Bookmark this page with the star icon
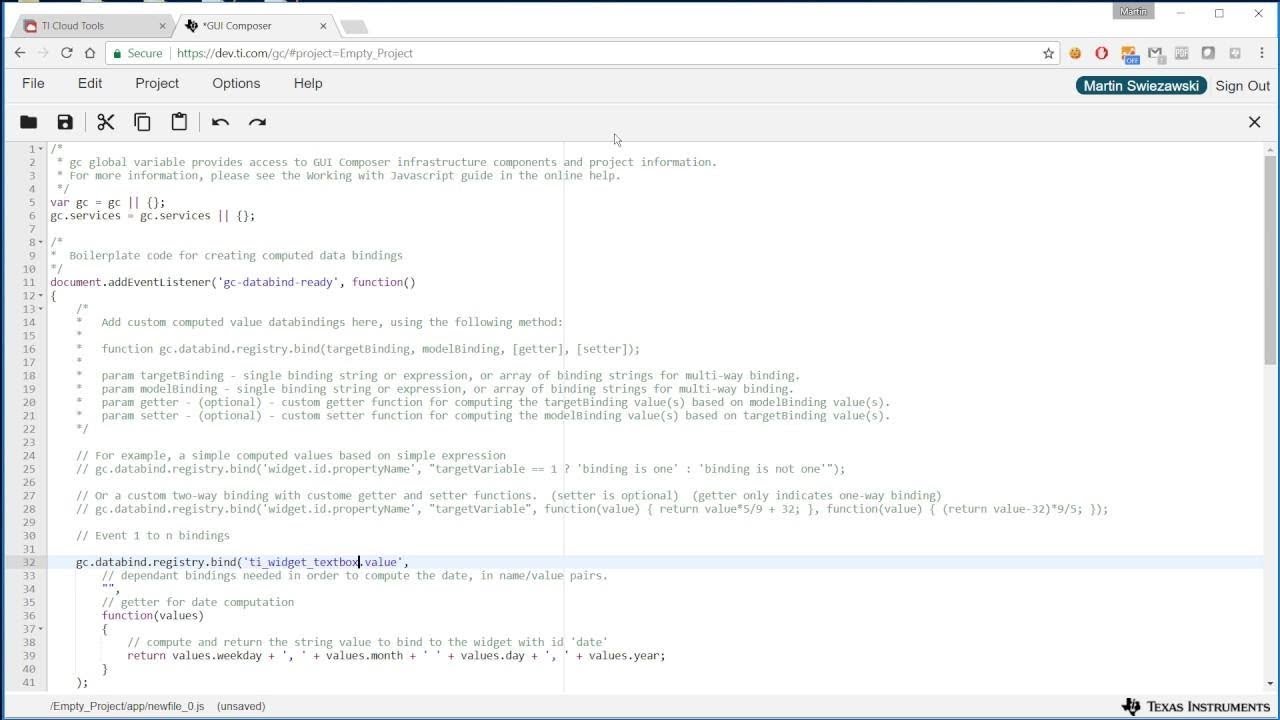 pos(1048,53)
